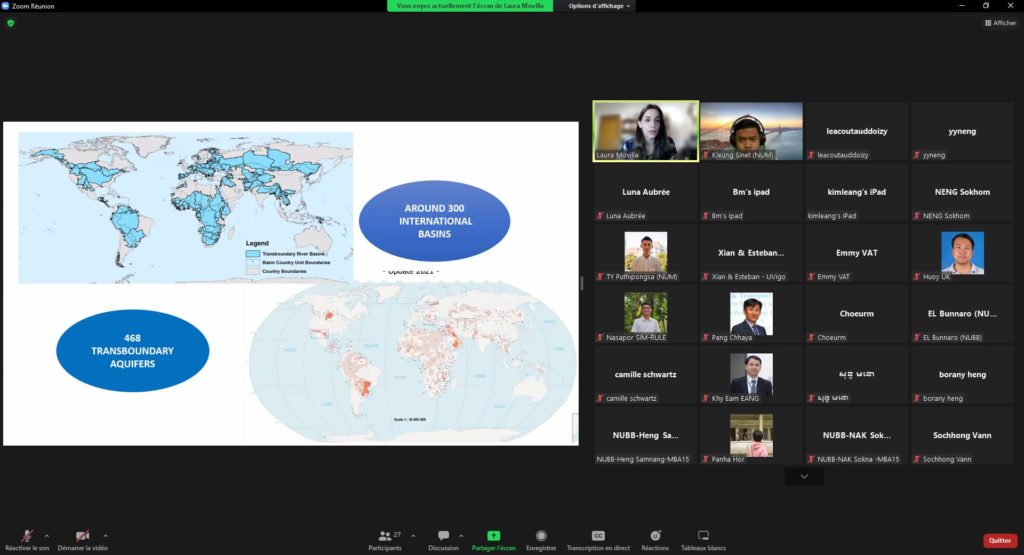Click the Afficher view button
1024x555 pixels.
[x=1000, y=23]
